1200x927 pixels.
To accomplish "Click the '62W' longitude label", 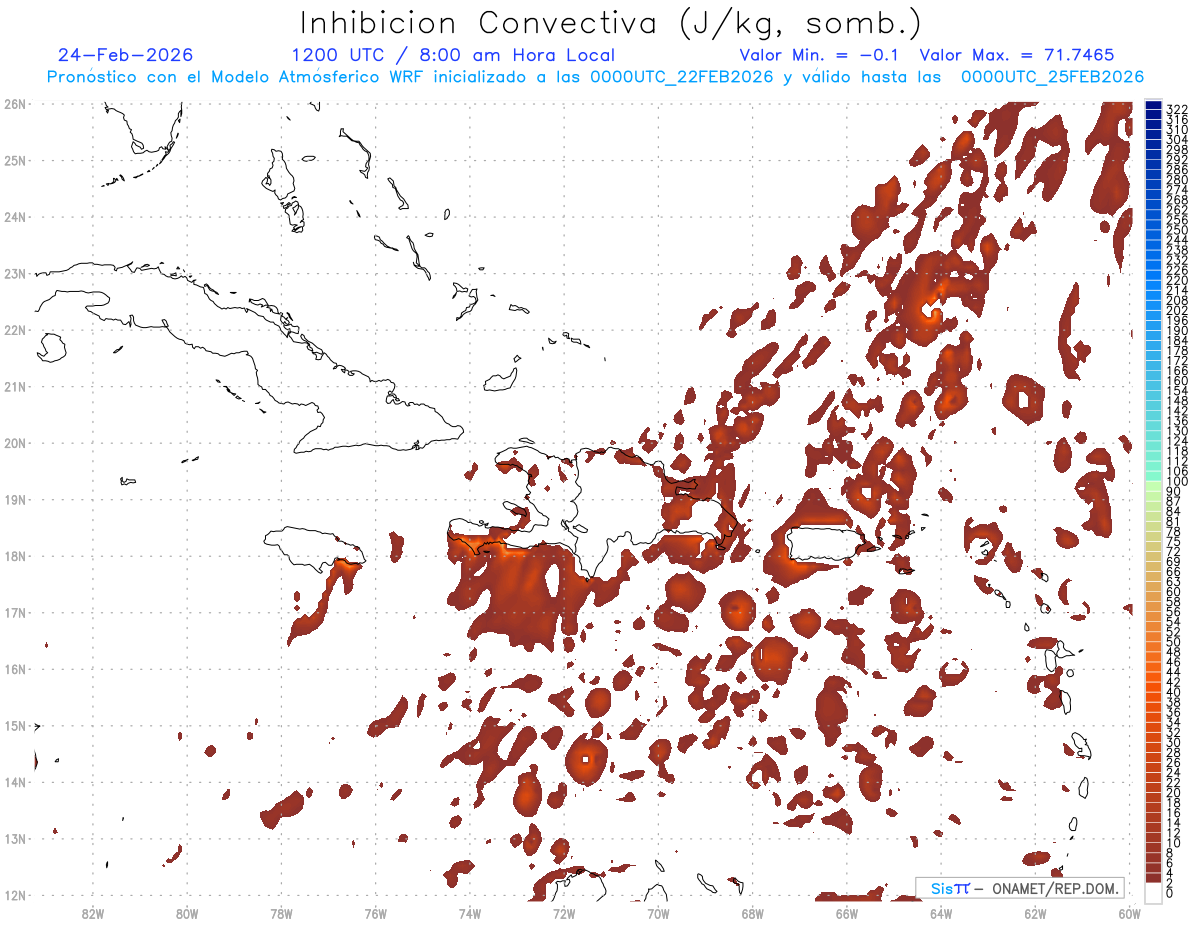I will [x=1035, y=913].
